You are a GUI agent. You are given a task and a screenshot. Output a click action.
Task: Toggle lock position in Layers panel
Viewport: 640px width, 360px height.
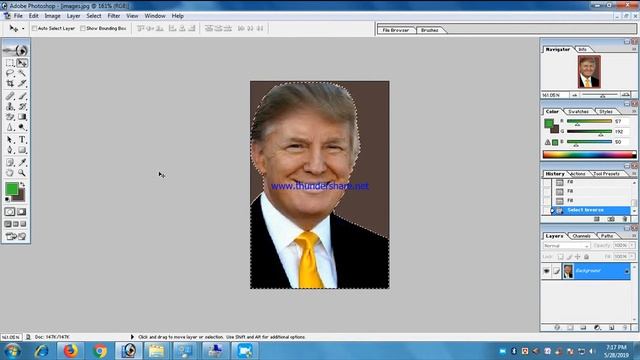click(x=578, y=257)
